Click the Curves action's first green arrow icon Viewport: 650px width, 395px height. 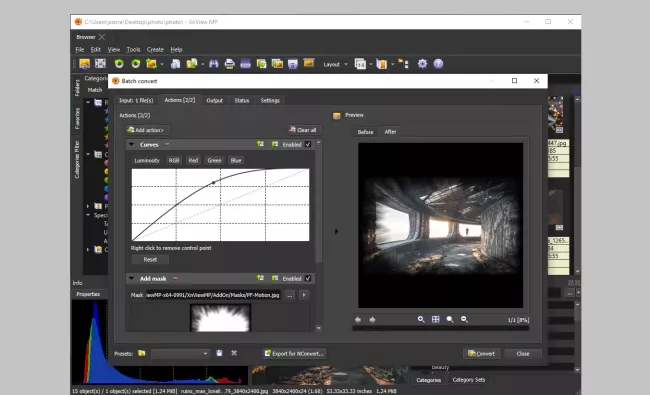(x=260, y=144)
